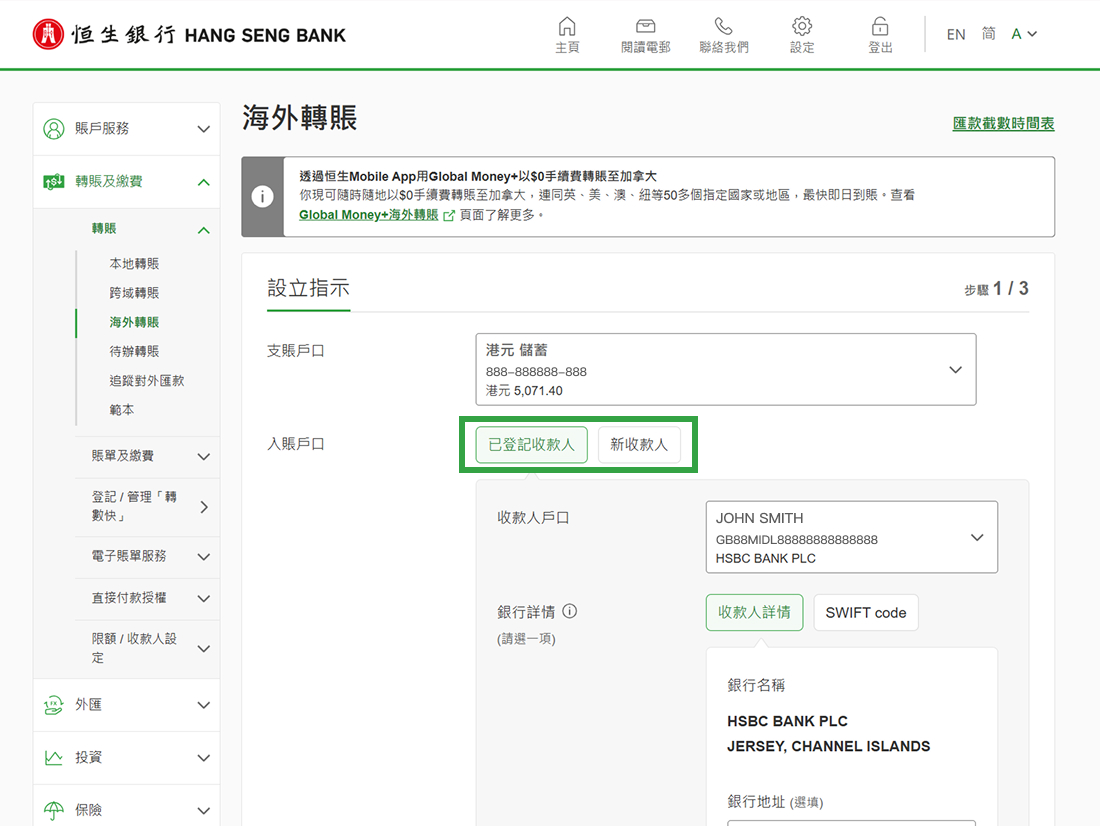Open the remittance cut-off timetable link
Viewport: 1100px width, 826px height.
pyautogui.click(x=1003, y=124)
